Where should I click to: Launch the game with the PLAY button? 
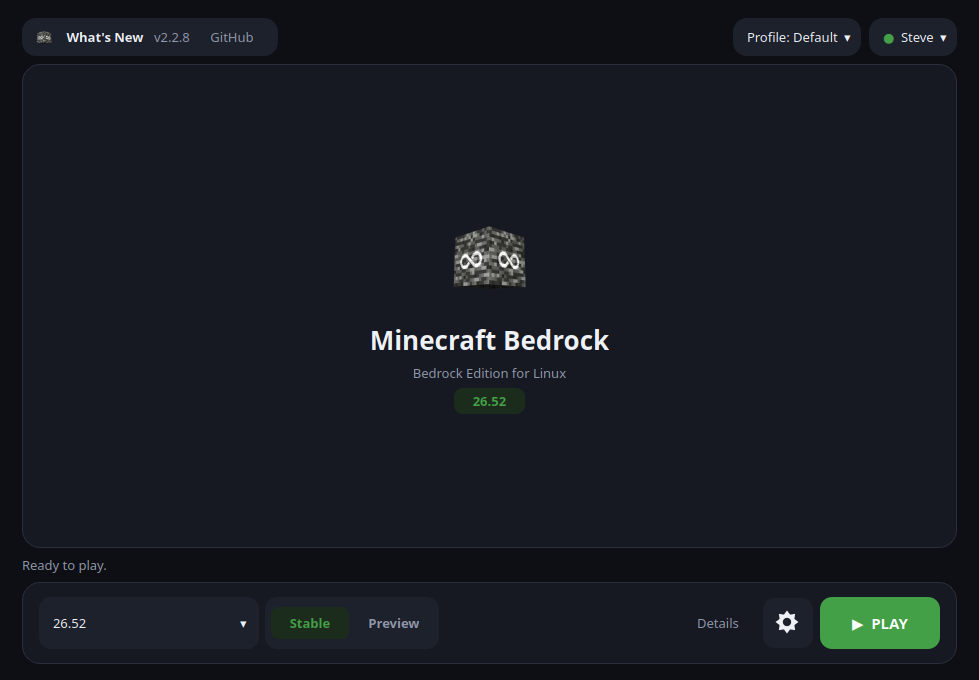(880, 623)
